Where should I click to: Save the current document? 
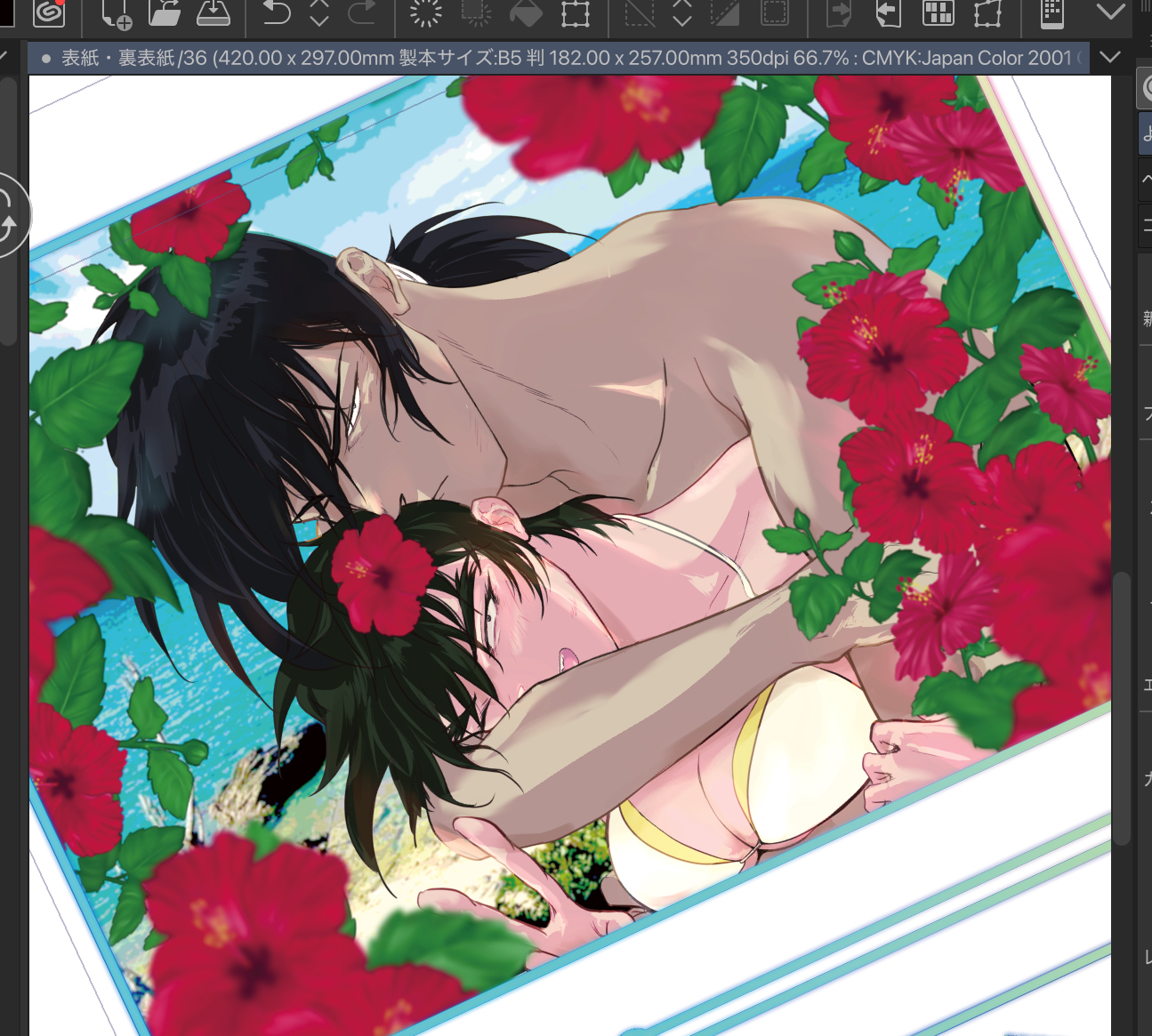tap(213, 12)
